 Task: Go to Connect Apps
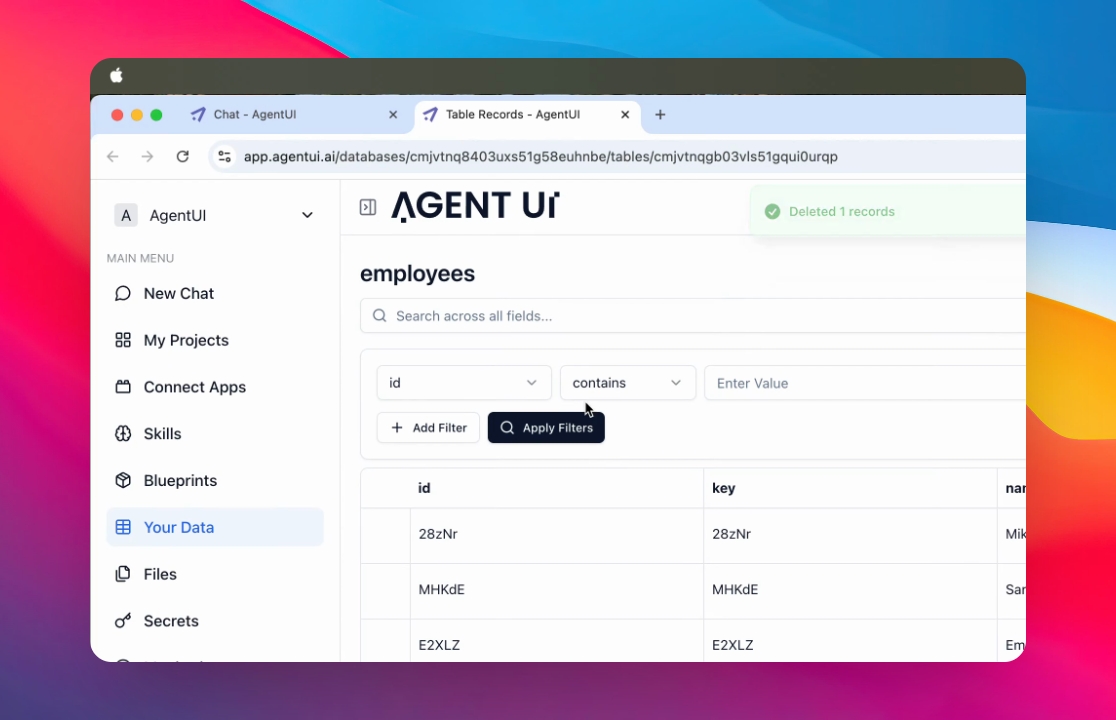(215, 387)
